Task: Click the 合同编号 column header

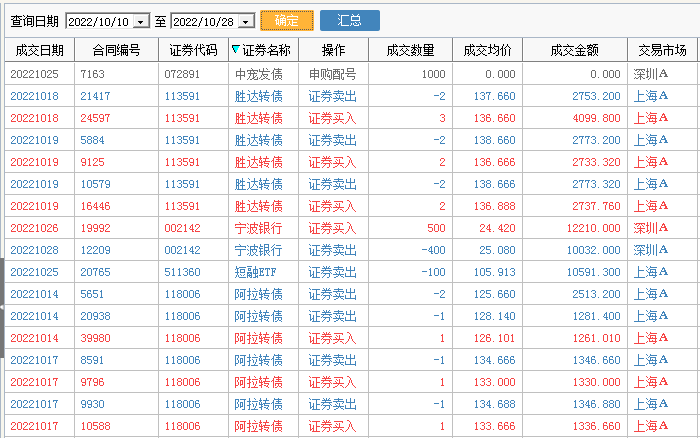Action: click(x=116, y=49)
